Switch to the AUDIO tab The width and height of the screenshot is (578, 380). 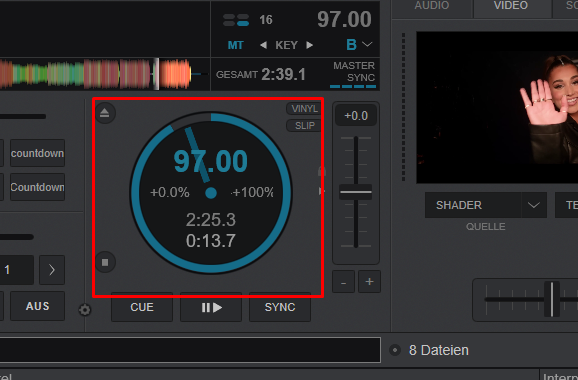(x=432, y=6)
